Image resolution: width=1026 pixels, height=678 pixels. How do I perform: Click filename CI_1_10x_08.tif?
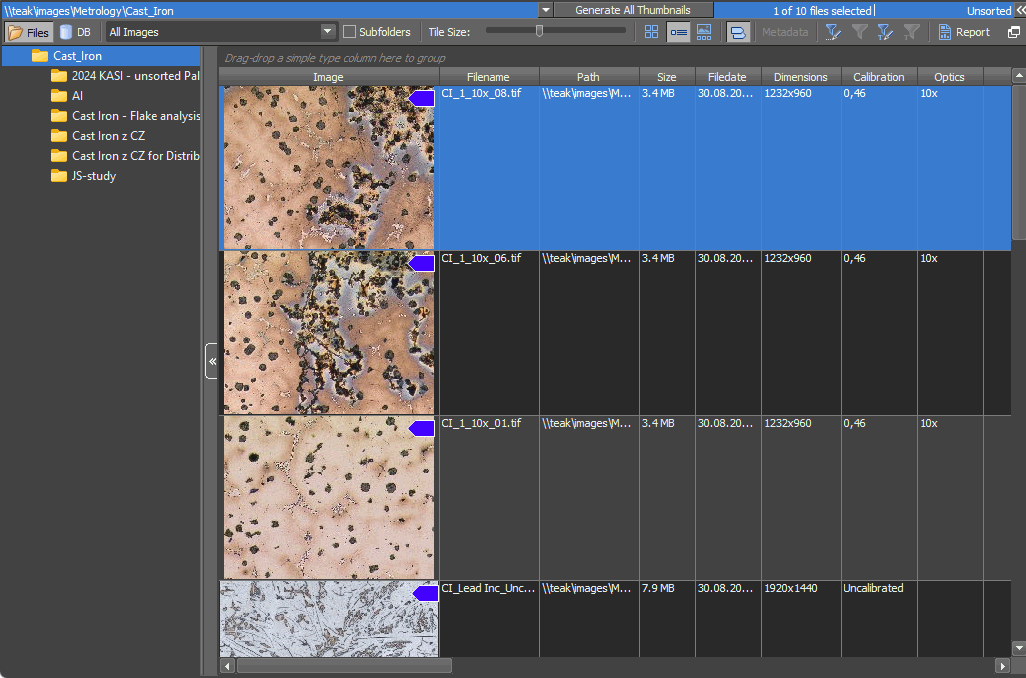[481, 94]
